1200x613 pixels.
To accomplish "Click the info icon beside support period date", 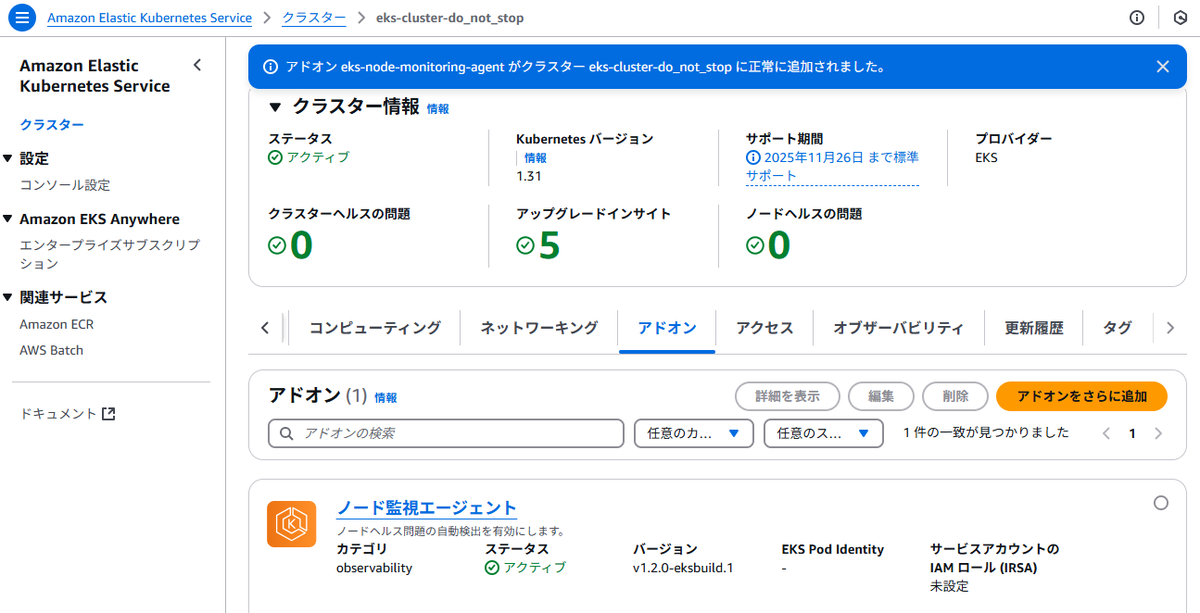I will (x=753, y=158).
